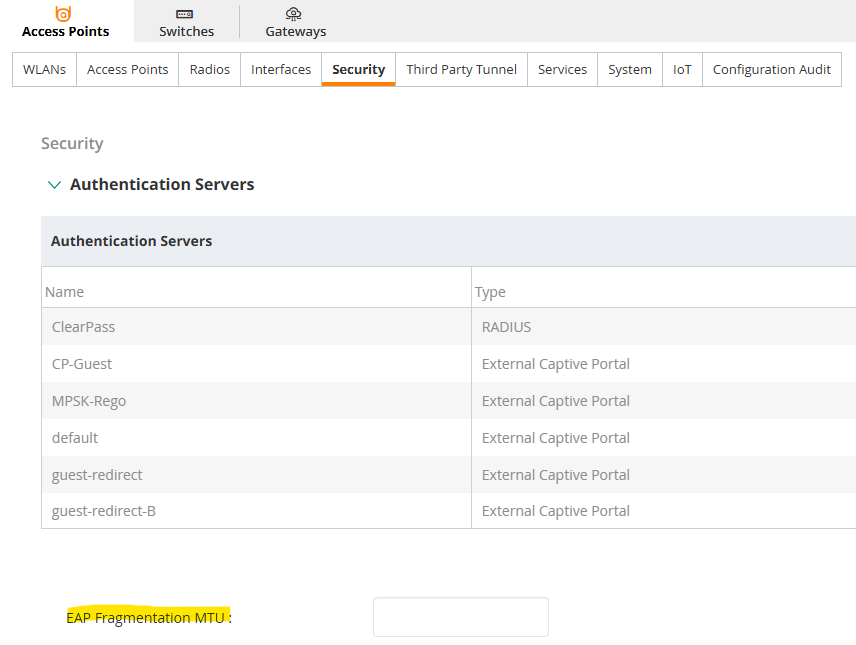Select the ClearPass RADIUS server row
This screenshot has width=856, height=645.
(x=84, y=327)
